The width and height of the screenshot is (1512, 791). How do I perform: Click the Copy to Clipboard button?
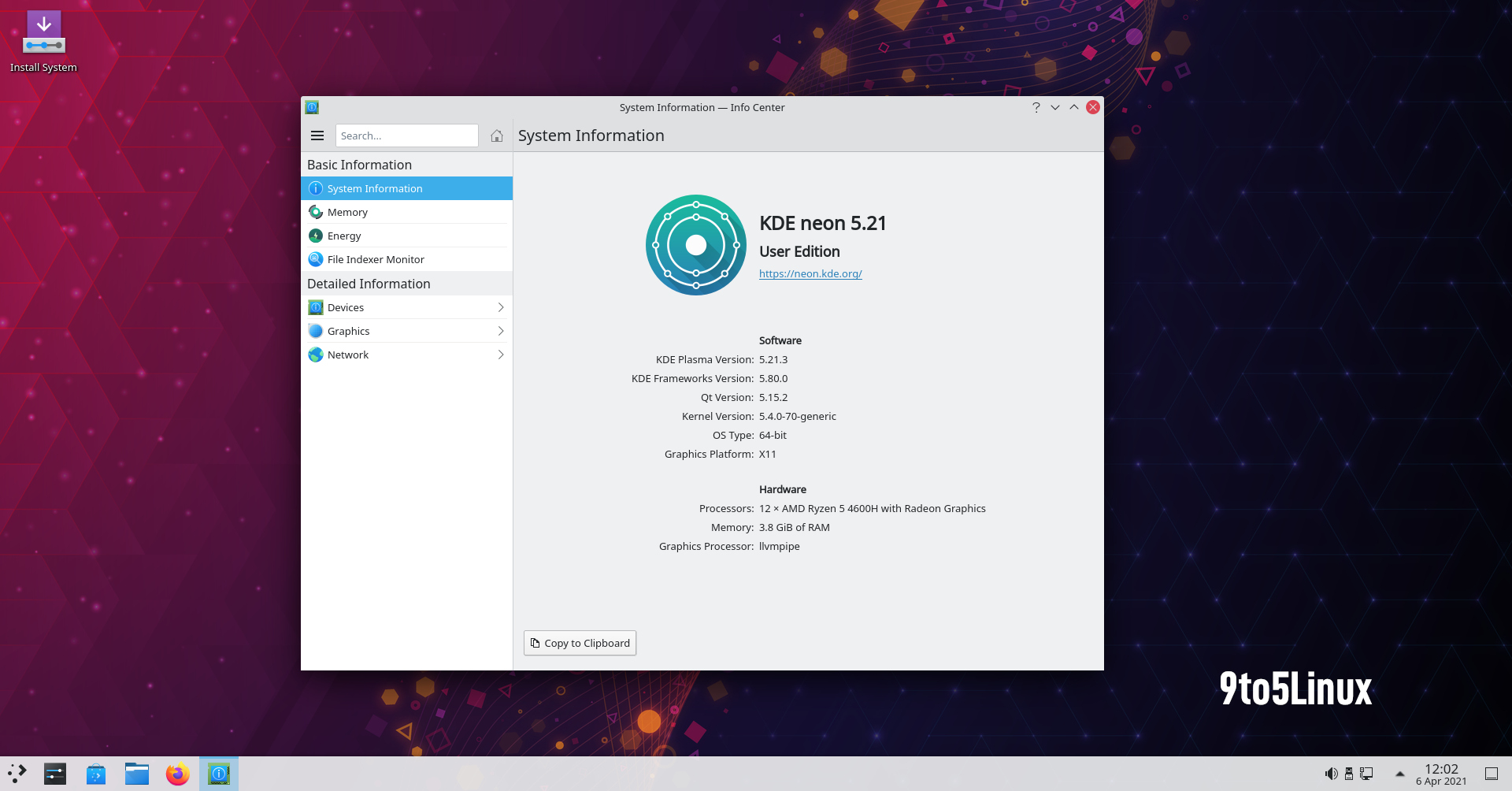click(x=580, y=643)
